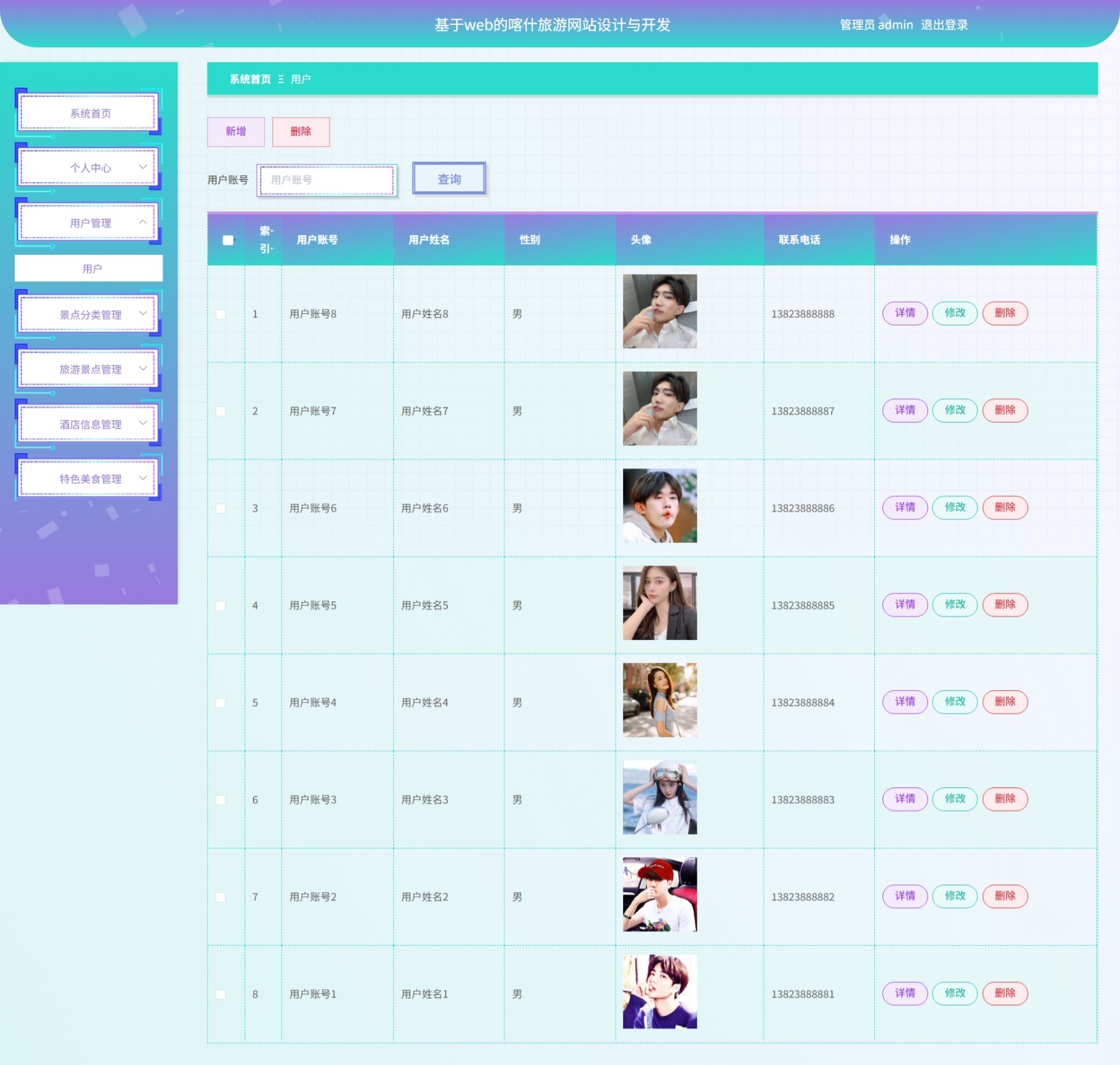The width and height of the screenshot is (1120, 1065).
Task: Open avatar thumbnail of 用户姓名2
Action: pyautogui.click(x=659, y=895)
